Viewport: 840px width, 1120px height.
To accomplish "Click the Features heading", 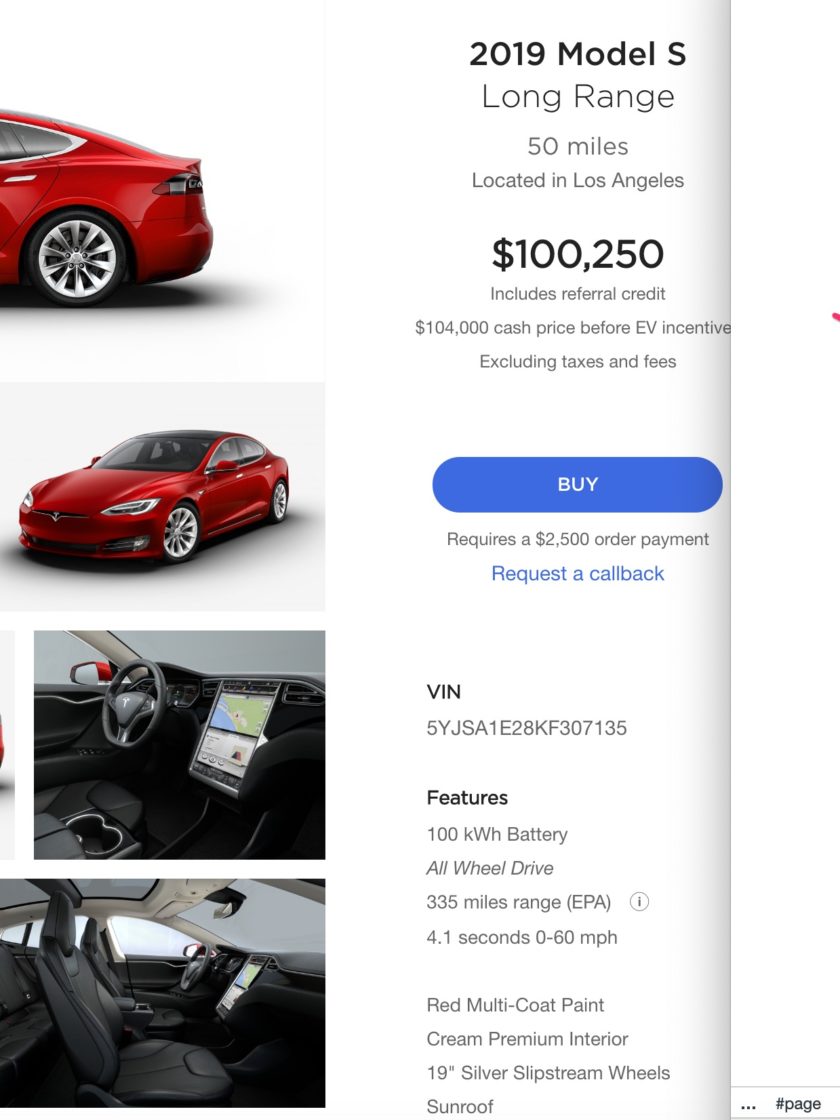I will [467, 798].
